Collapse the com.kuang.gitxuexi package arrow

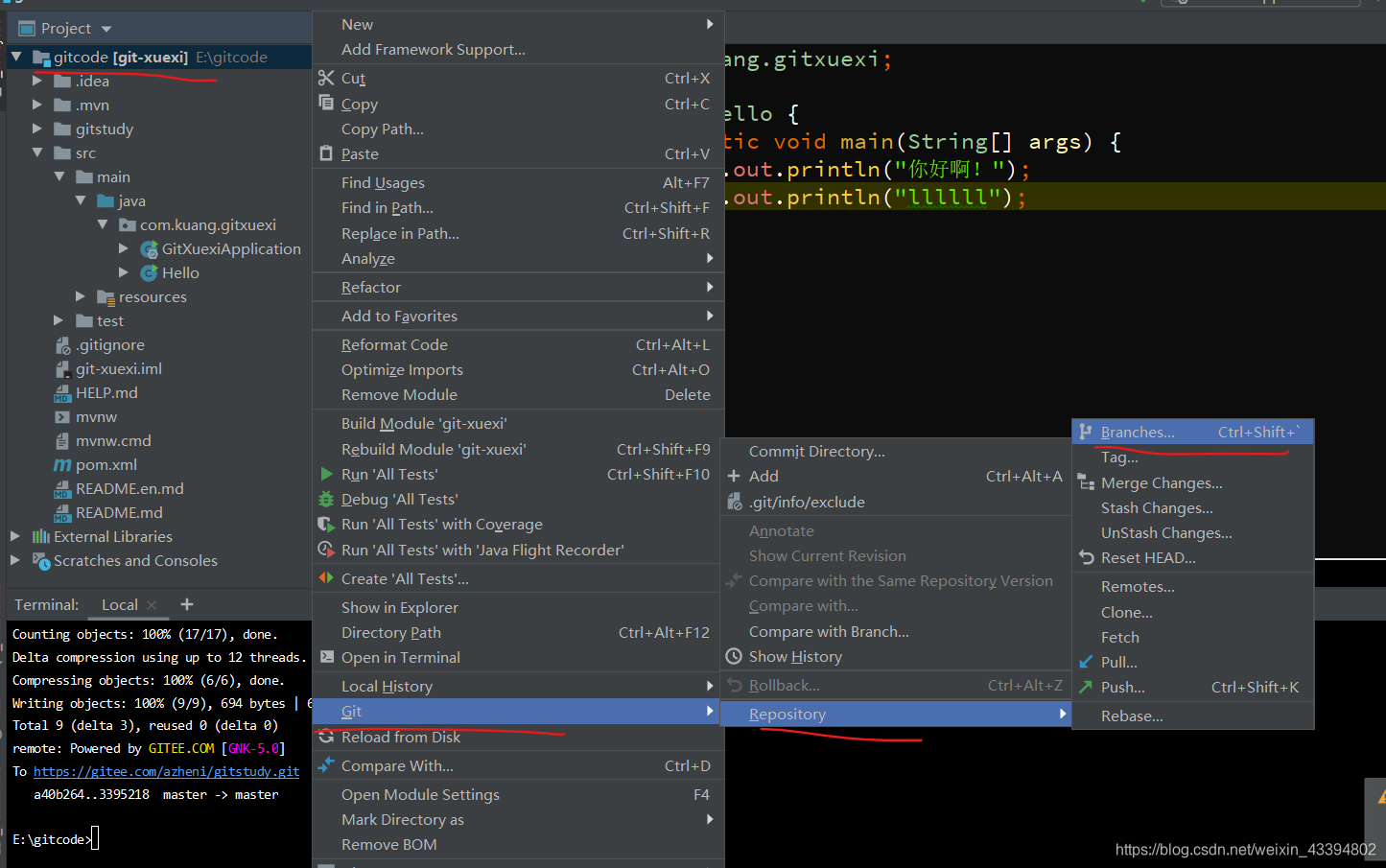tap(103, 224)
